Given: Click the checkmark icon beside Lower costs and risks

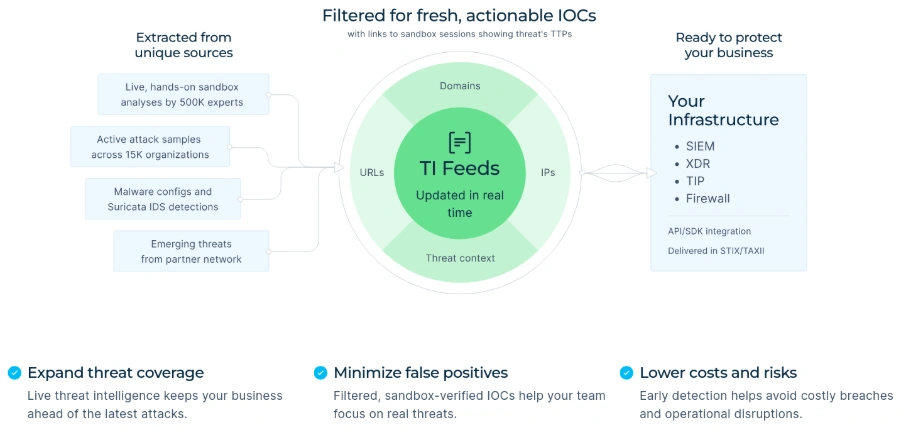Looking at the screenshot, I should pyautogui.click(x=626, y=373).
